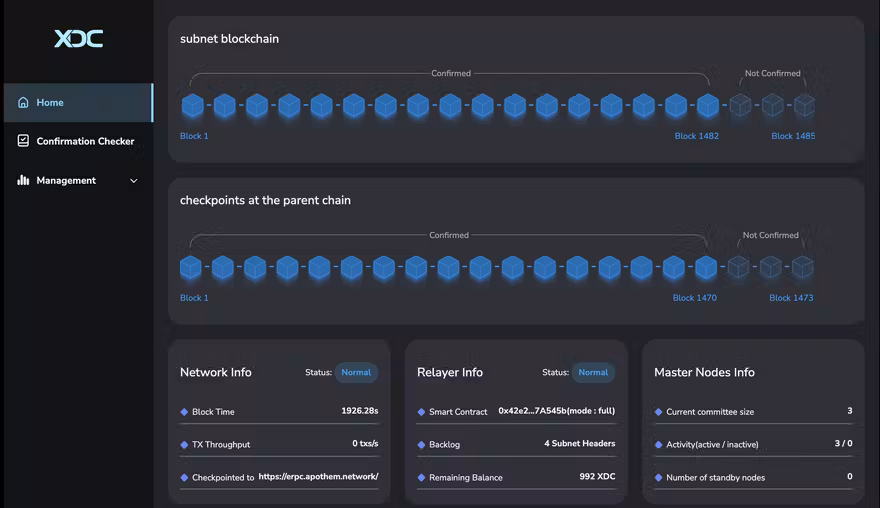Click the Smart Contract address value

556,411
